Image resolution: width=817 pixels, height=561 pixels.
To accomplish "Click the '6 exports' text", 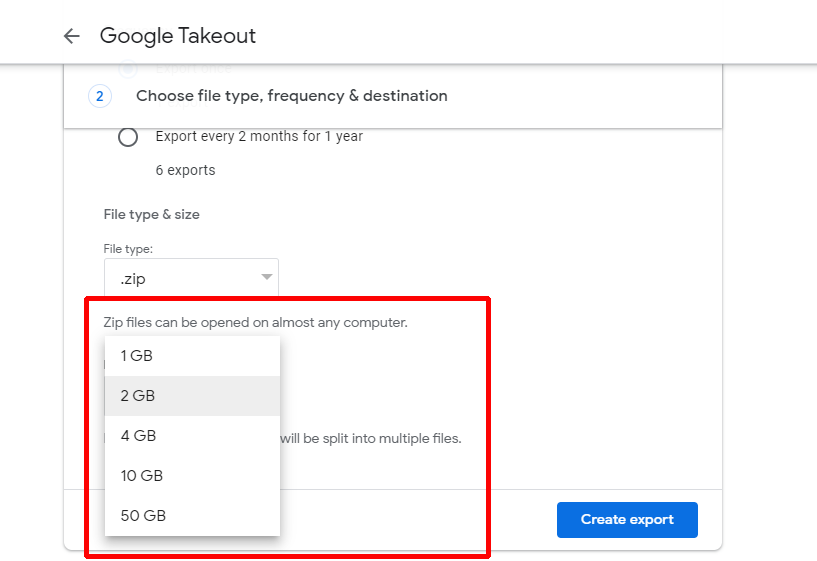I will click(x=185, y=170).
